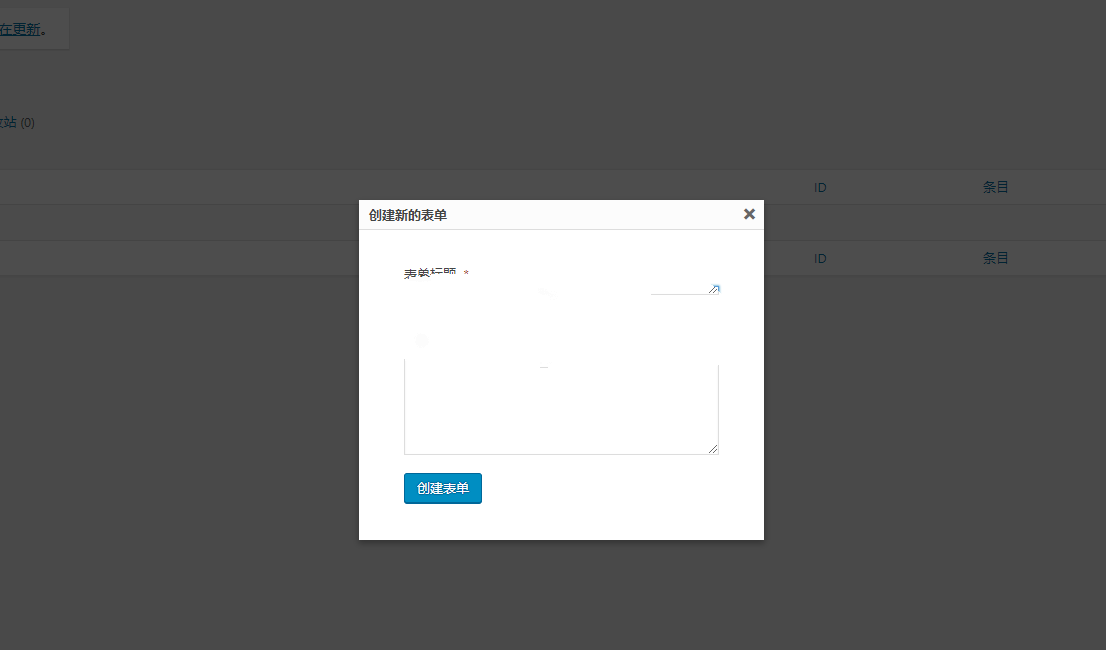
Task: Click the resize grip on the title field
Action: click(714, 289)
